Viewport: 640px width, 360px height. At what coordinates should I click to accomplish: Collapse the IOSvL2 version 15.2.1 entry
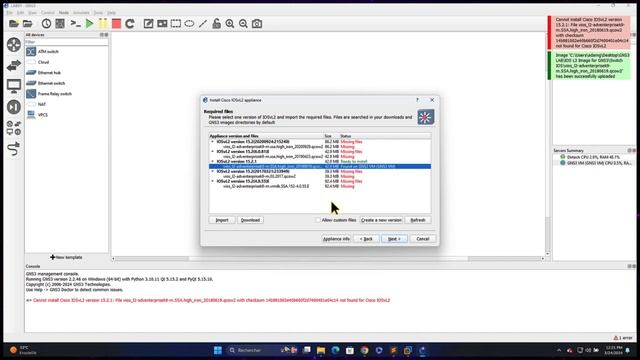point(213,161)
